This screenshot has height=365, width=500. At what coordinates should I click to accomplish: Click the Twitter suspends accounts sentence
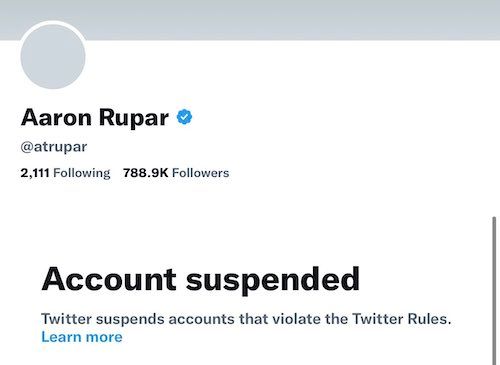[x=246, y=319]
